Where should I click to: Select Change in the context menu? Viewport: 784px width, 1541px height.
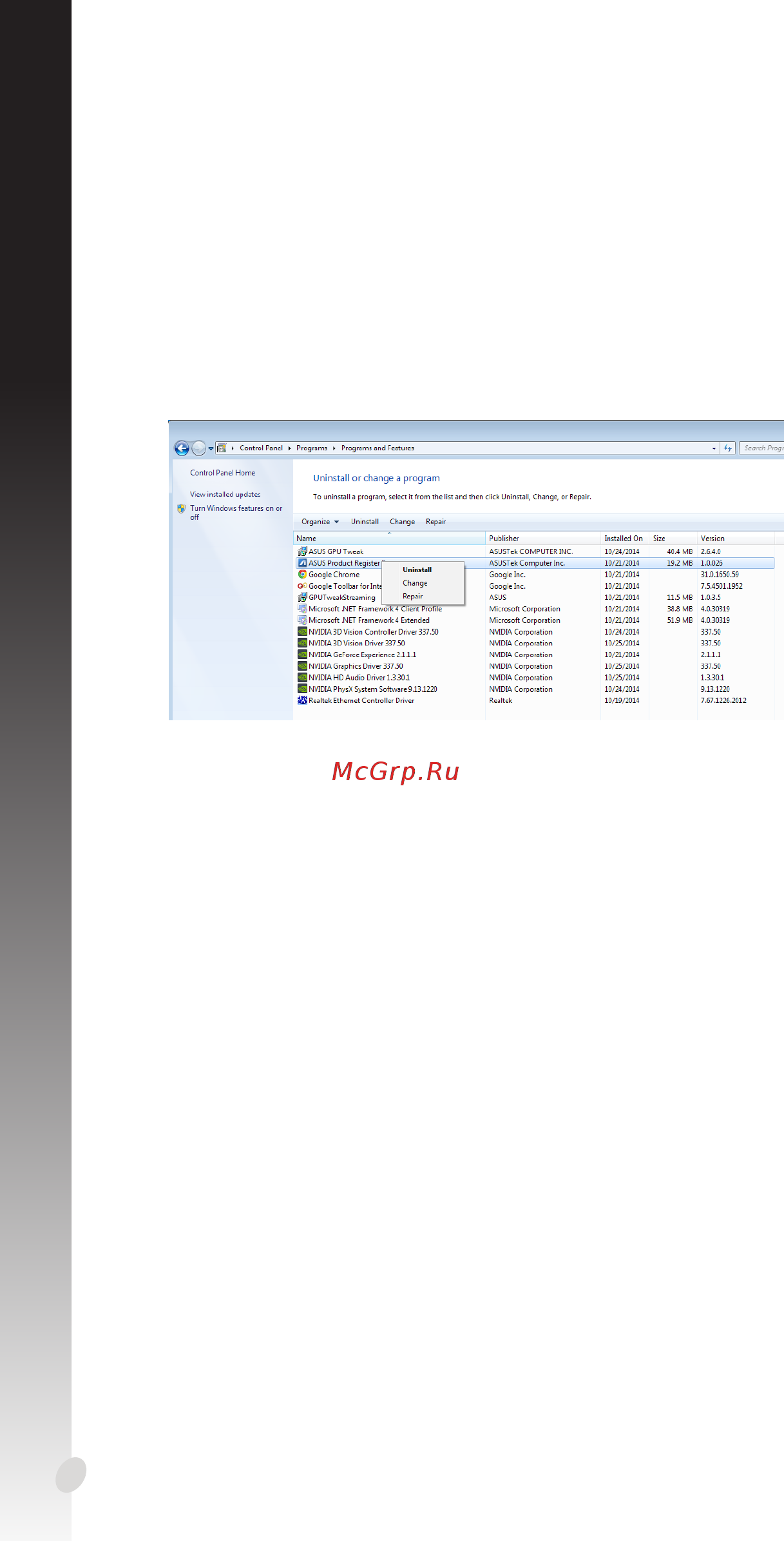415,583
